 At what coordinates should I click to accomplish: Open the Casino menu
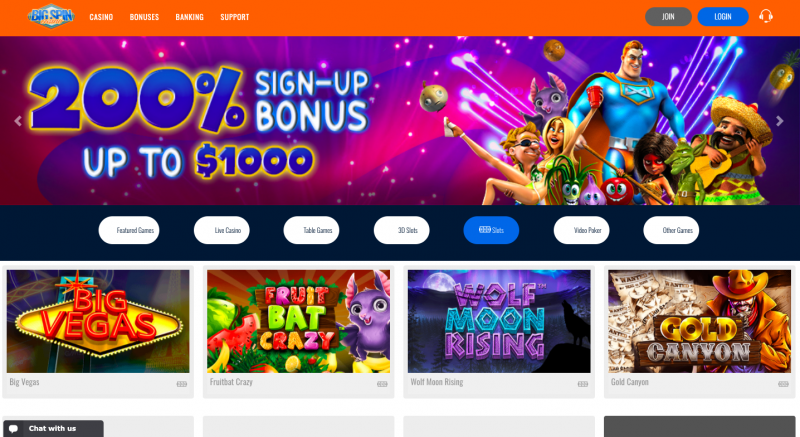click(x=101, y=17)
